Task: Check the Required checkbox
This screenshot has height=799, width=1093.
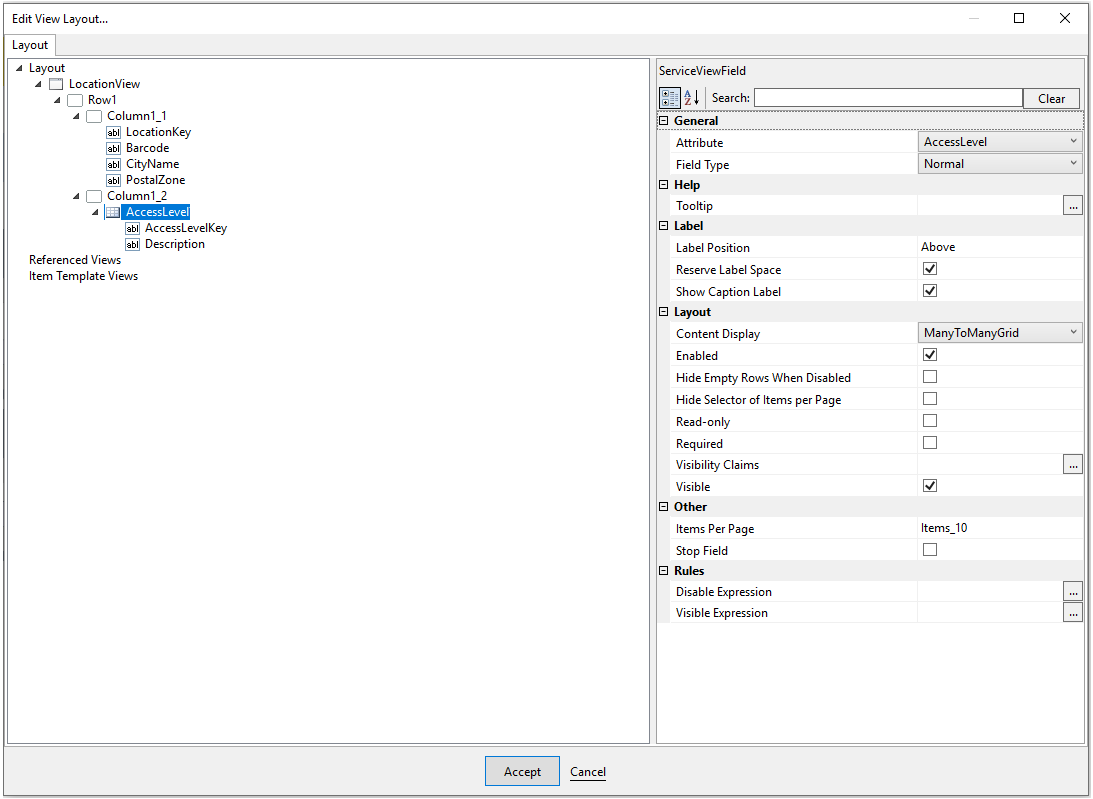Action: (930, 443)
